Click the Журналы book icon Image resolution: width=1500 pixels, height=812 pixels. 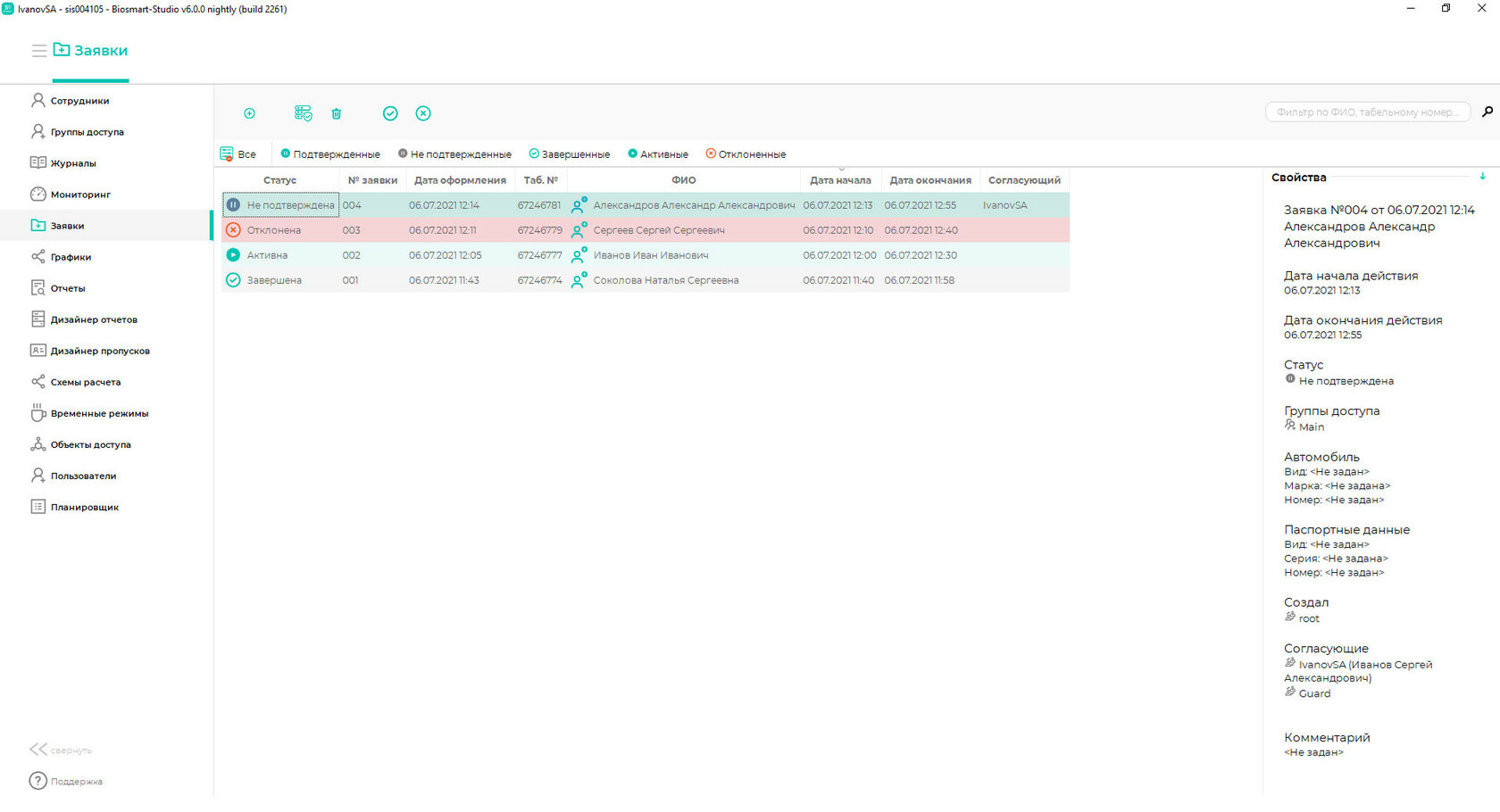pyautogui.click(x=38, y=162)
